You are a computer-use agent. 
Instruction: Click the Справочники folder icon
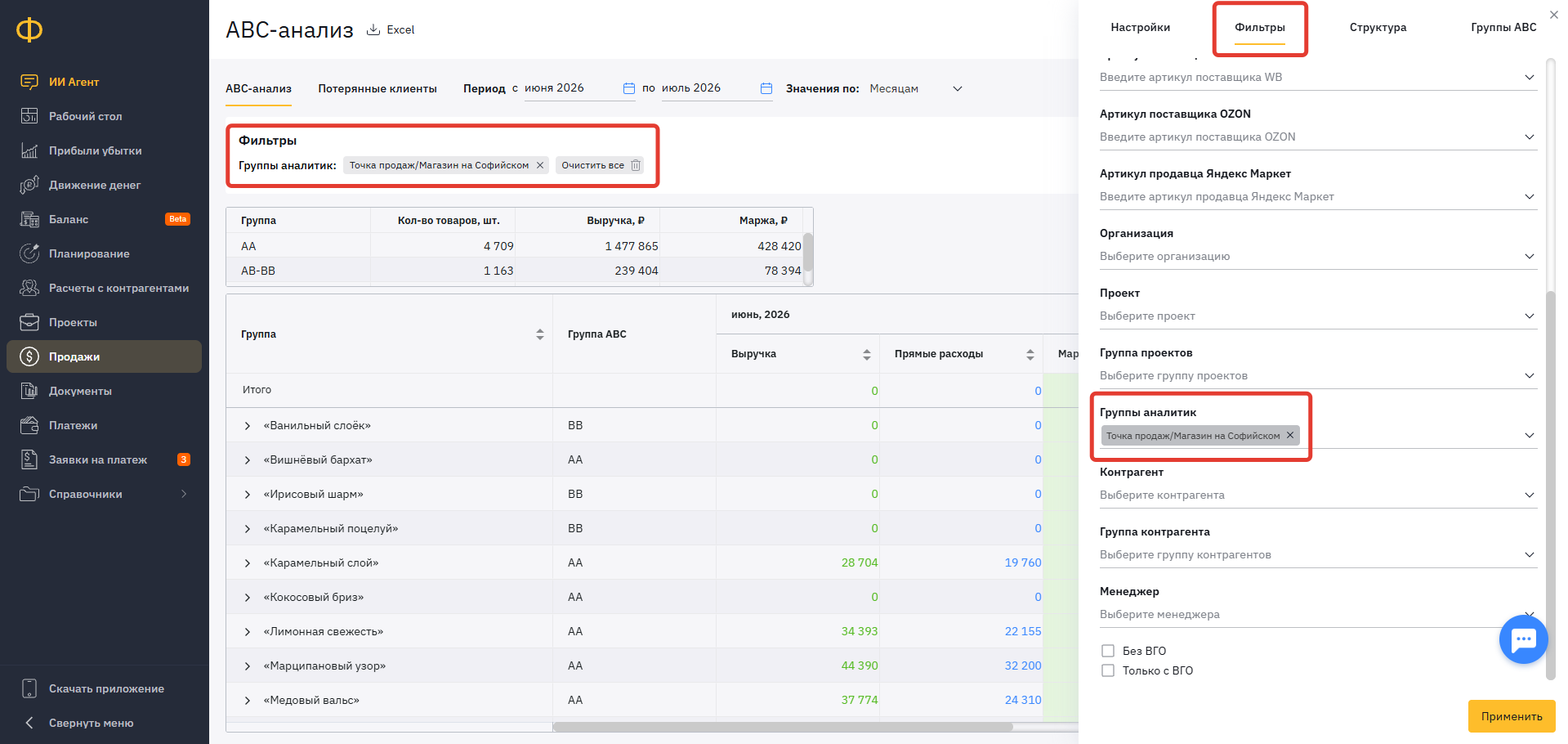click(29, 494)
